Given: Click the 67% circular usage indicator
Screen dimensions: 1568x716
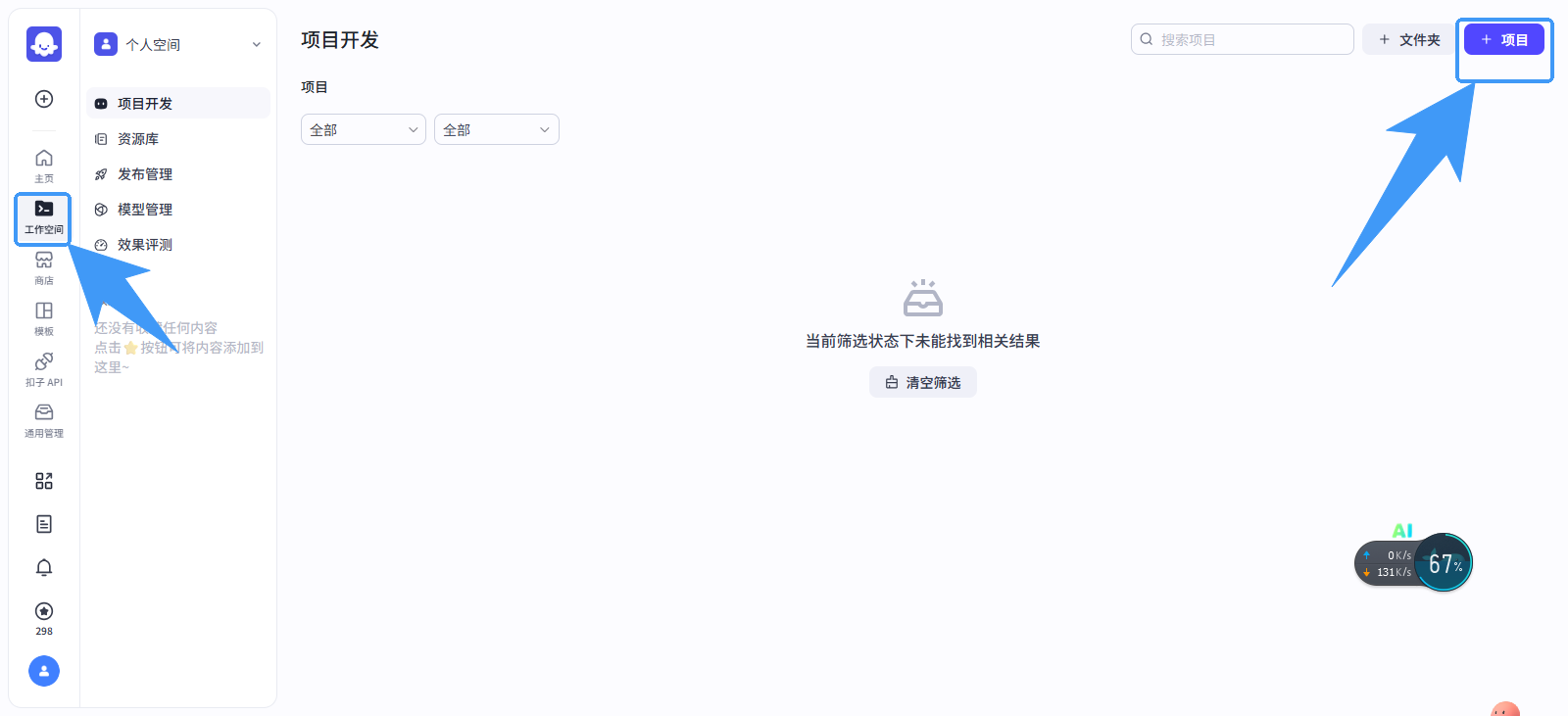Looking at the screenshot, I should pyautogui.click(x=1445, y=562).
